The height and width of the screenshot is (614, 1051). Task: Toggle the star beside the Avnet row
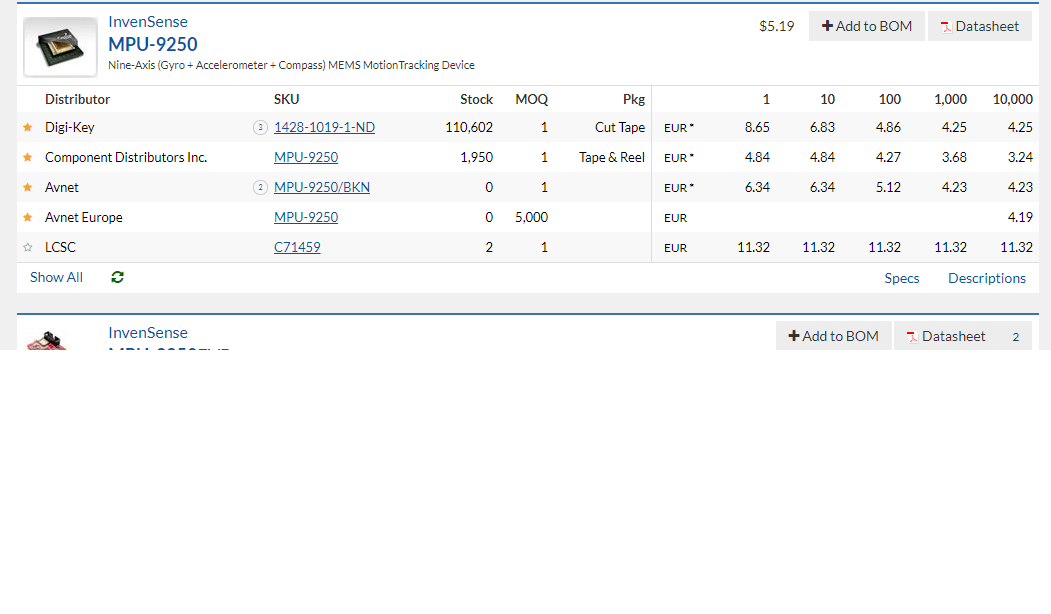point(27,188)
